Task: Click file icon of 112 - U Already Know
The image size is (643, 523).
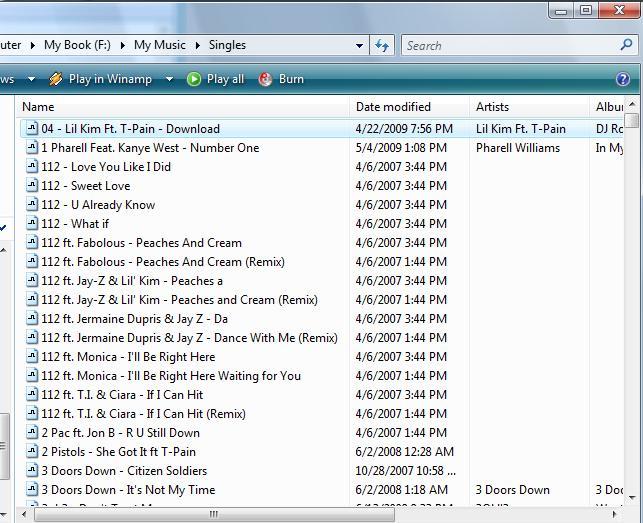Action: pyautogui.click(x=32, y=204)
